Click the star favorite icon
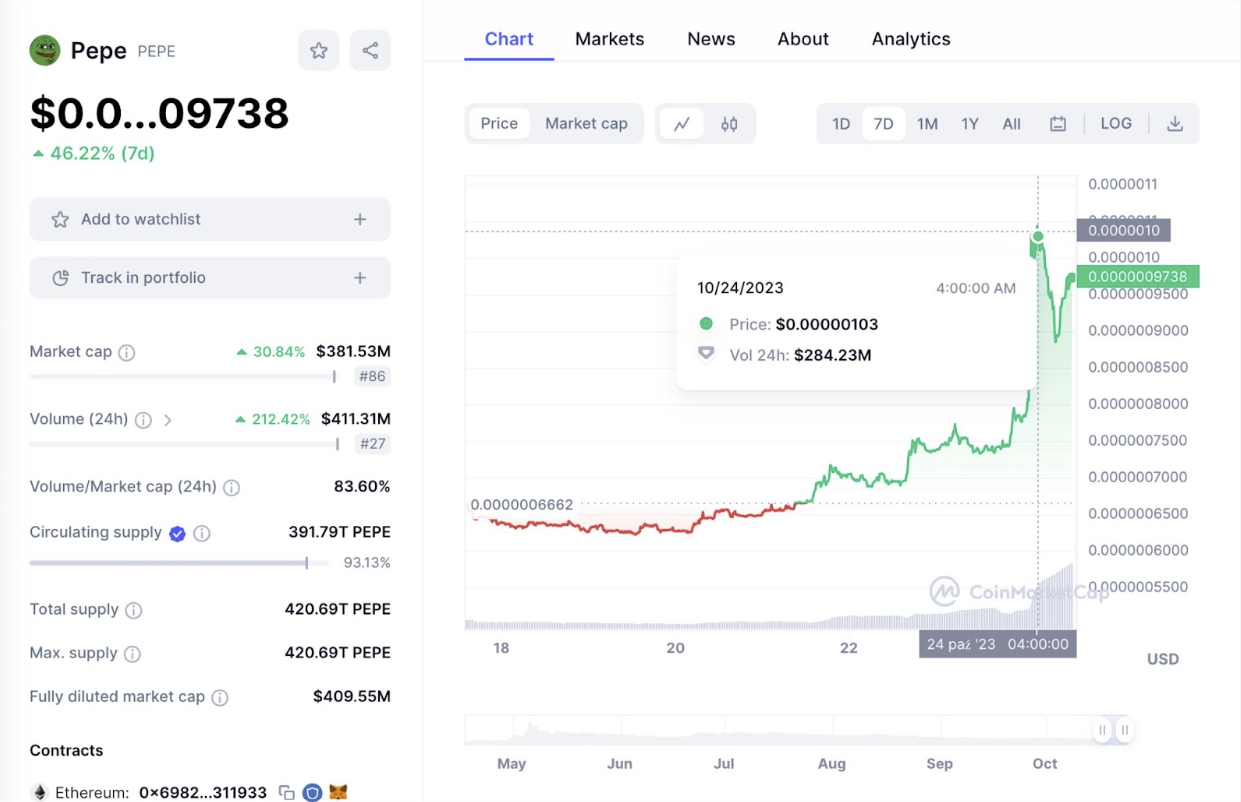This screenshot has width=1241, height=802. [319, 50]
